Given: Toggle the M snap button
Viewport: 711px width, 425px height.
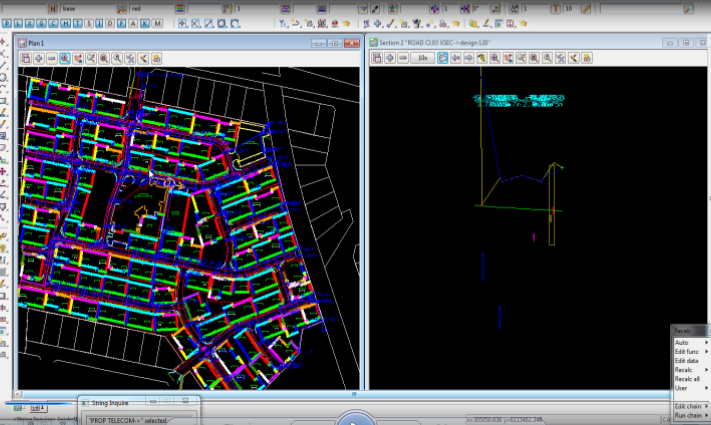Looking at the screenshot, I should 157,24.
